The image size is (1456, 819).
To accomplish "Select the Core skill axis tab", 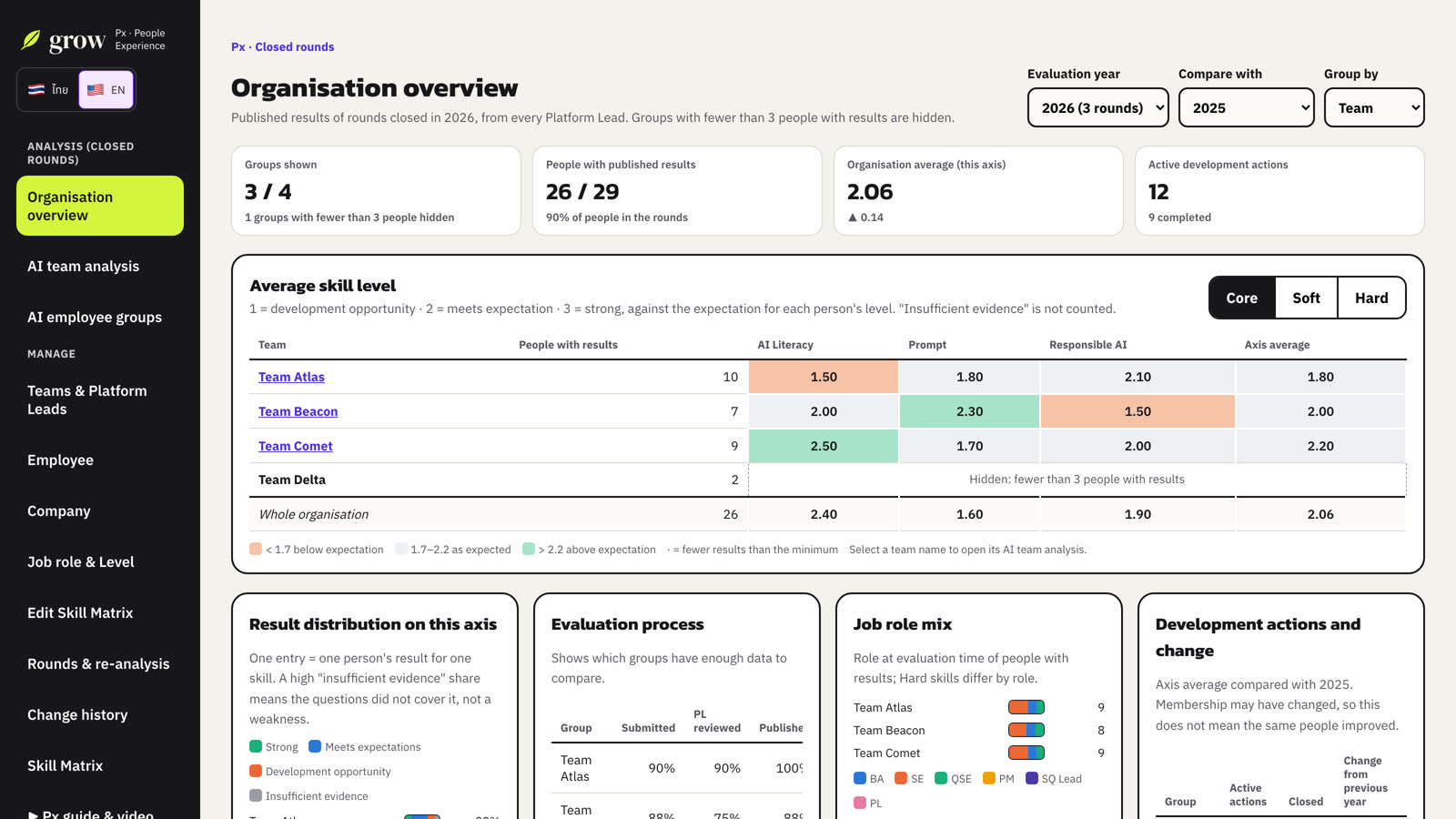I will point(1242,298).
